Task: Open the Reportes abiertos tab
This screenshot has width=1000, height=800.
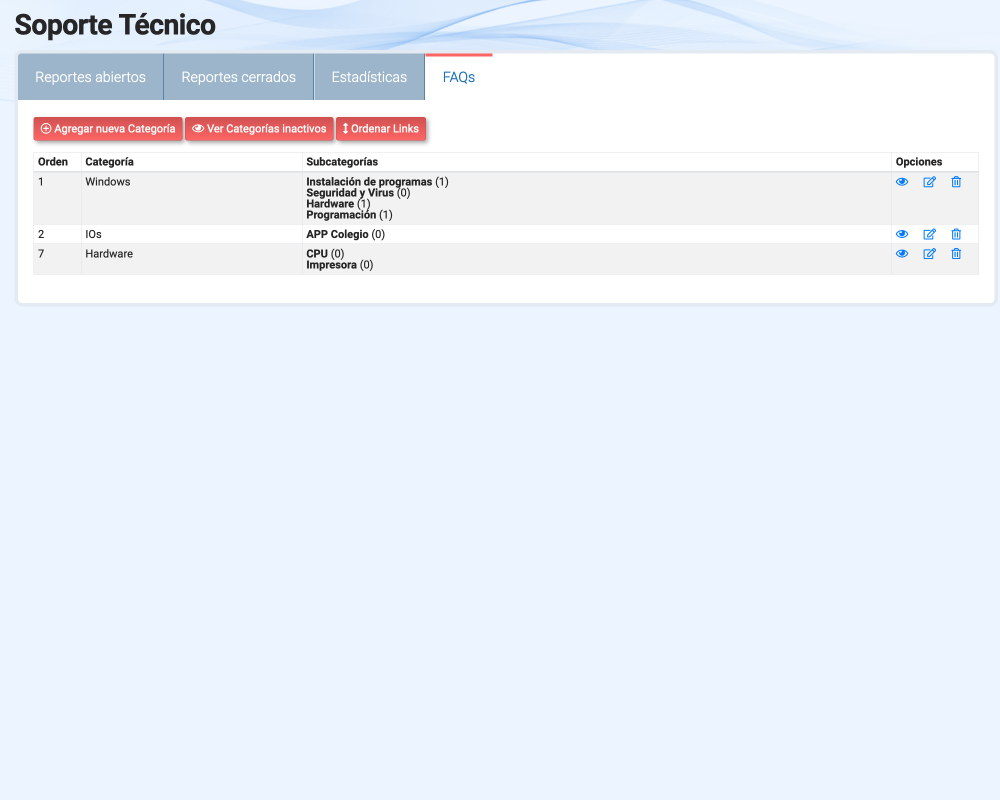Action: [91, 77]
